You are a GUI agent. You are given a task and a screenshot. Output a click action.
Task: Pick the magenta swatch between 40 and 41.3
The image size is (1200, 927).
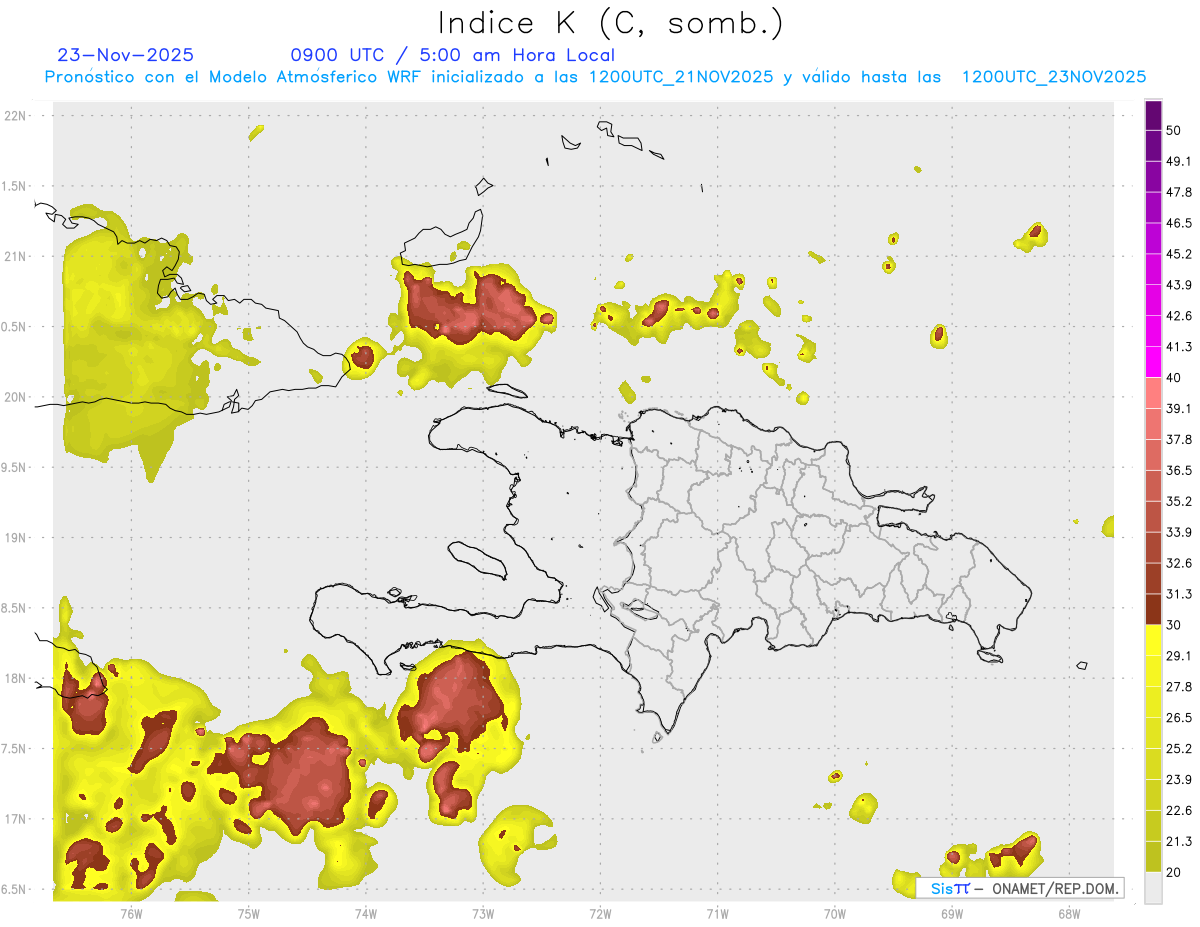coord(1153,362)
